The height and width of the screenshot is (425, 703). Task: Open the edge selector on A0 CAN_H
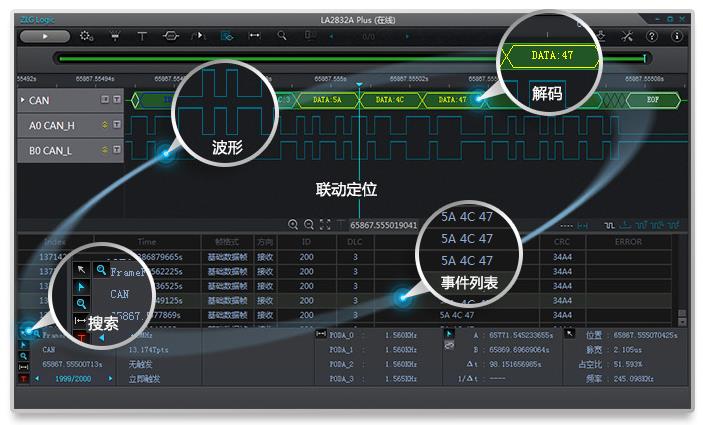coord(104,125)
